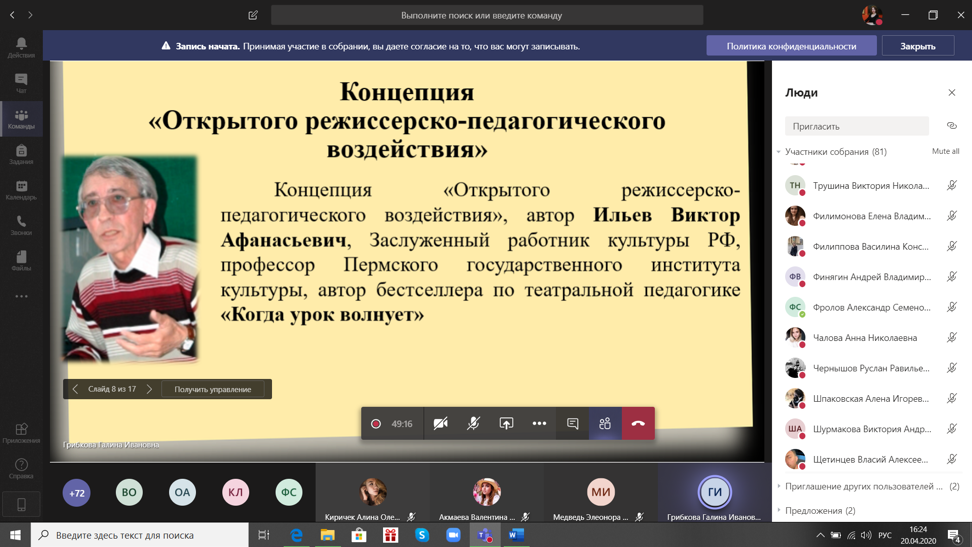The width and height of the screenshot is (972, 547).
Task: Click the new chat compose icon
Action: click(253, 15)
